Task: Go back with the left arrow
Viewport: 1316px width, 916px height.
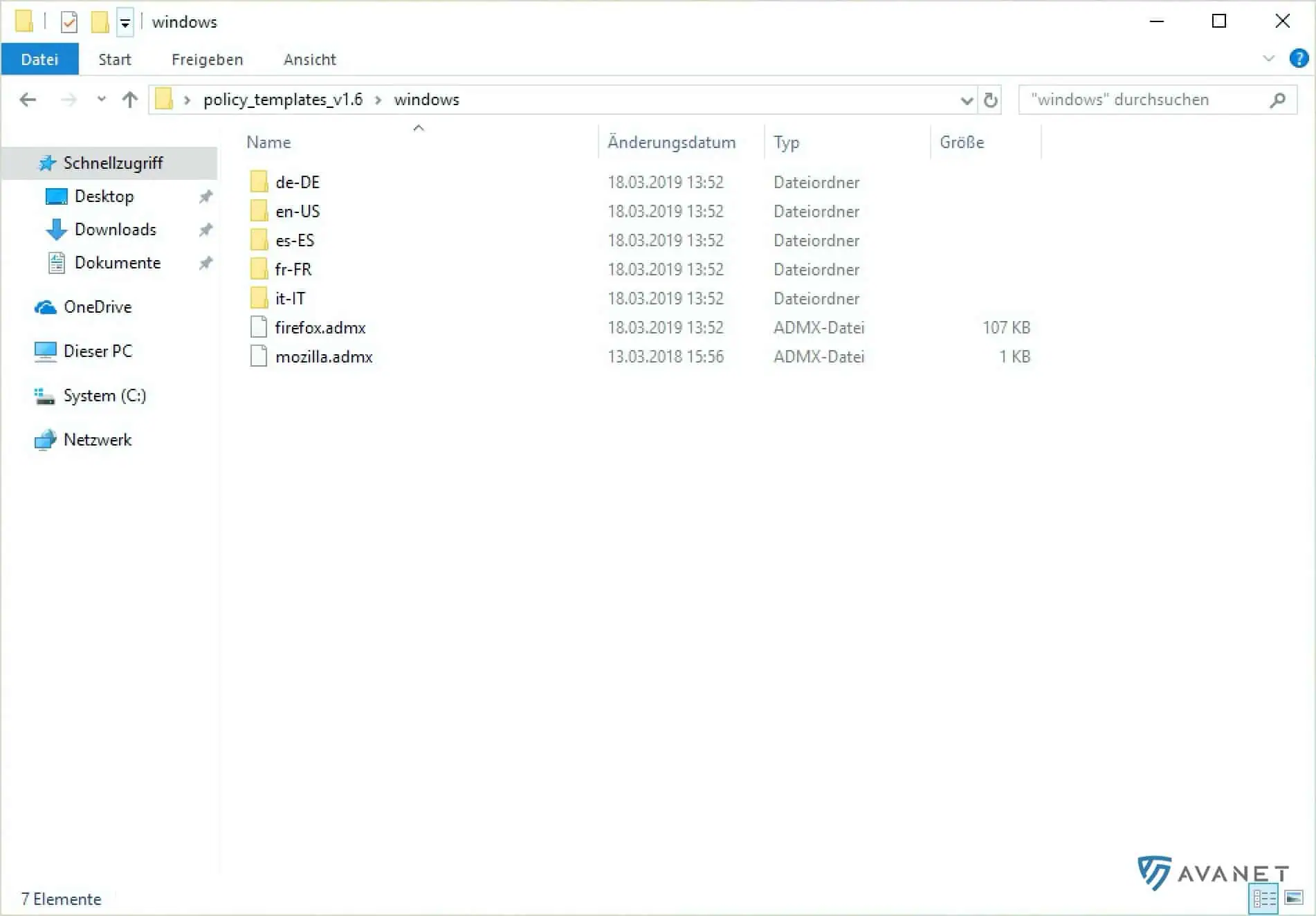Action: pyautogui.click(x=28, y=100)
